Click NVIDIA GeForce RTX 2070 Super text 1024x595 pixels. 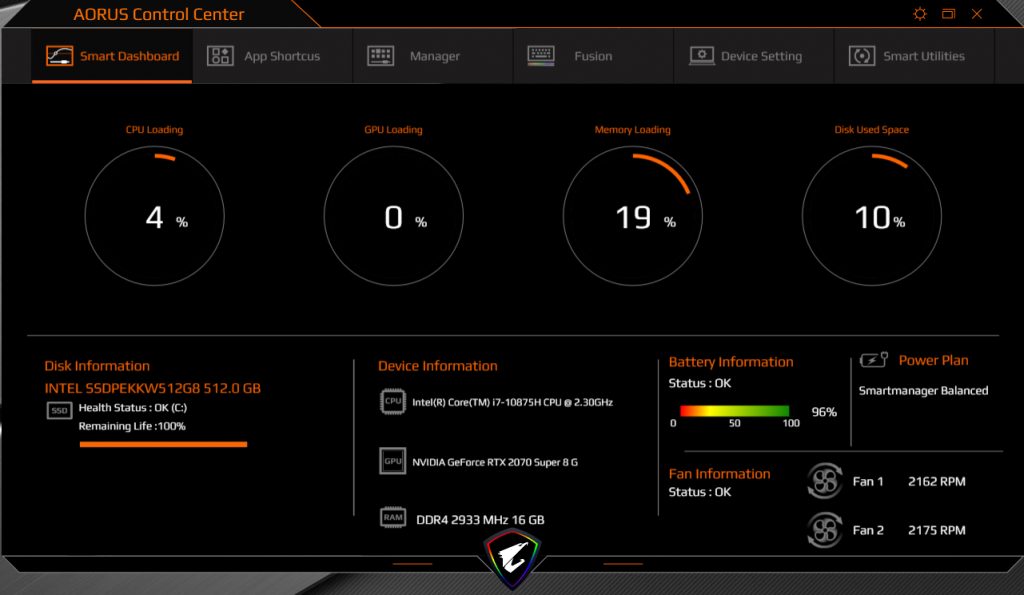tap(494, 462)
